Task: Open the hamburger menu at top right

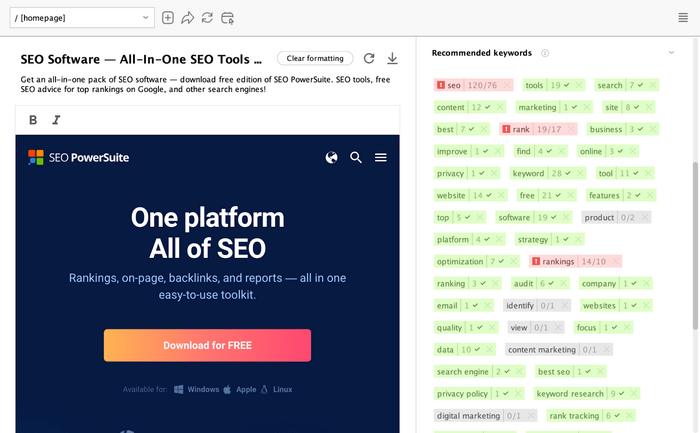Action: click(683, 18)
